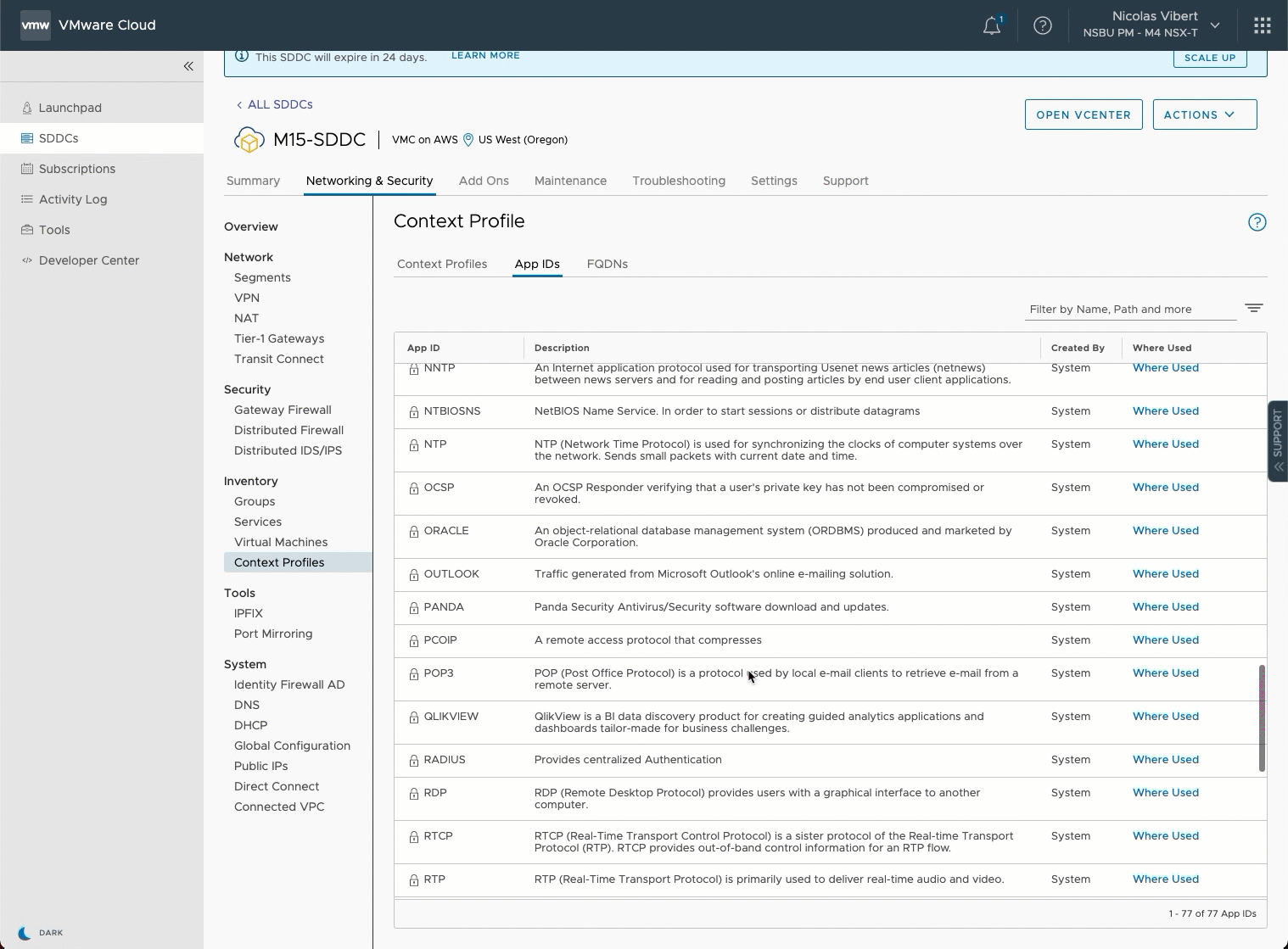This screenshot has height=949, width=1288.
Task: Open the Actions dropdown
Action: click(x=1204, y=114)
